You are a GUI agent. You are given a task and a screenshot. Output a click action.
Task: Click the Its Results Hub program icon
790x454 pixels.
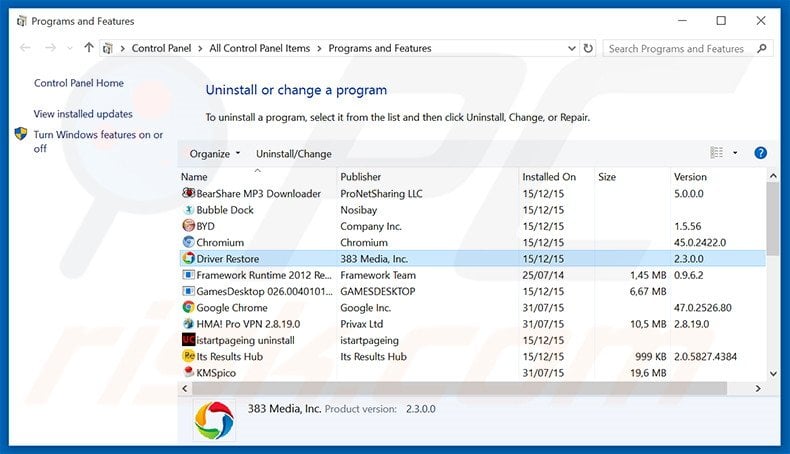pos(188,356)
